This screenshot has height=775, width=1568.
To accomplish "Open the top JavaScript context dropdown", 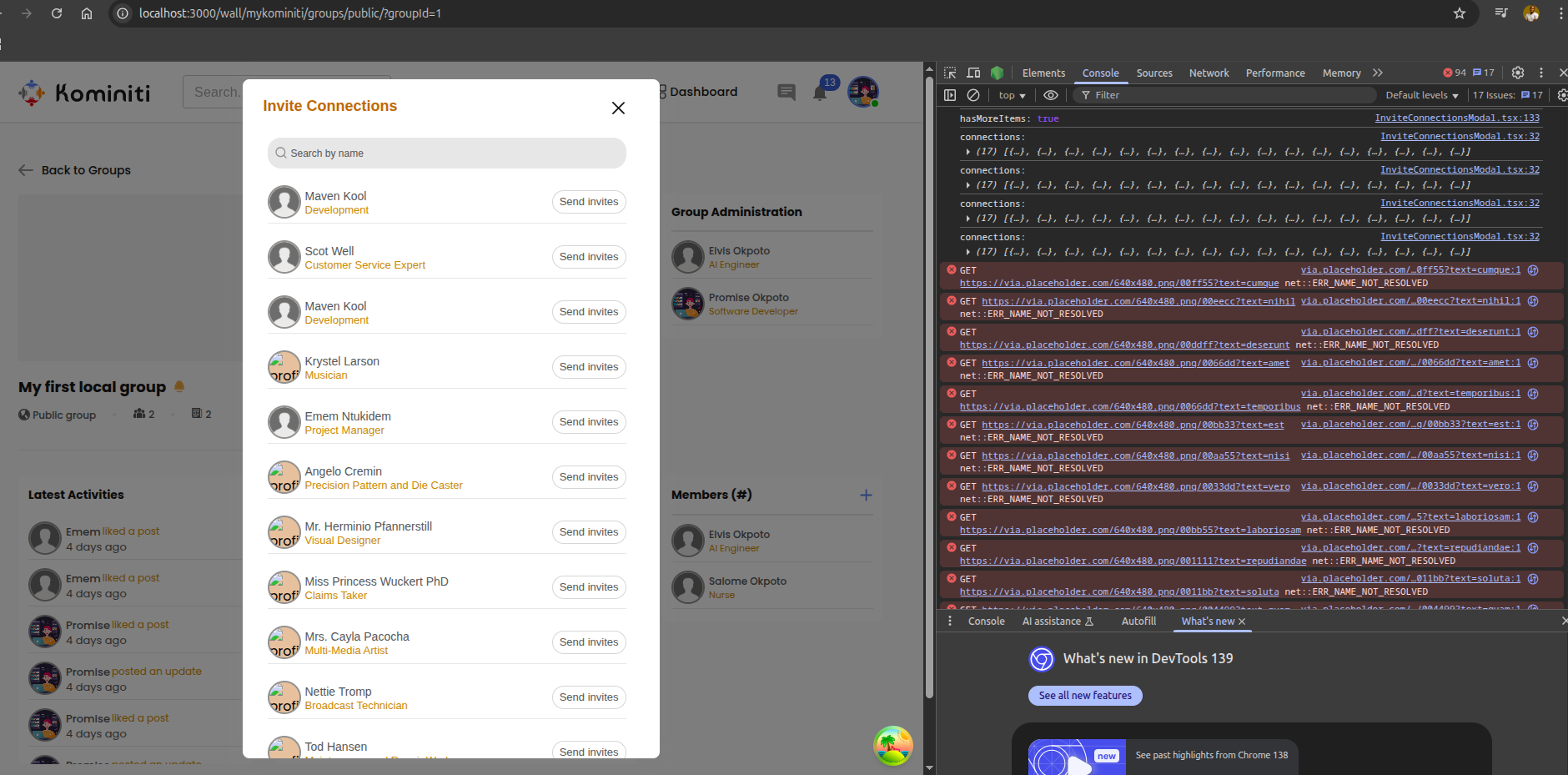I will pos(1012,95).
